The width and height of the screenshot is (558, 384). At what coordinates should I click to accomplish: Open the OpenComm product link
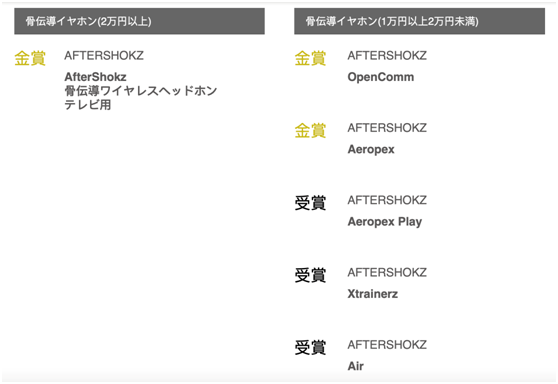tap(380, 77)
